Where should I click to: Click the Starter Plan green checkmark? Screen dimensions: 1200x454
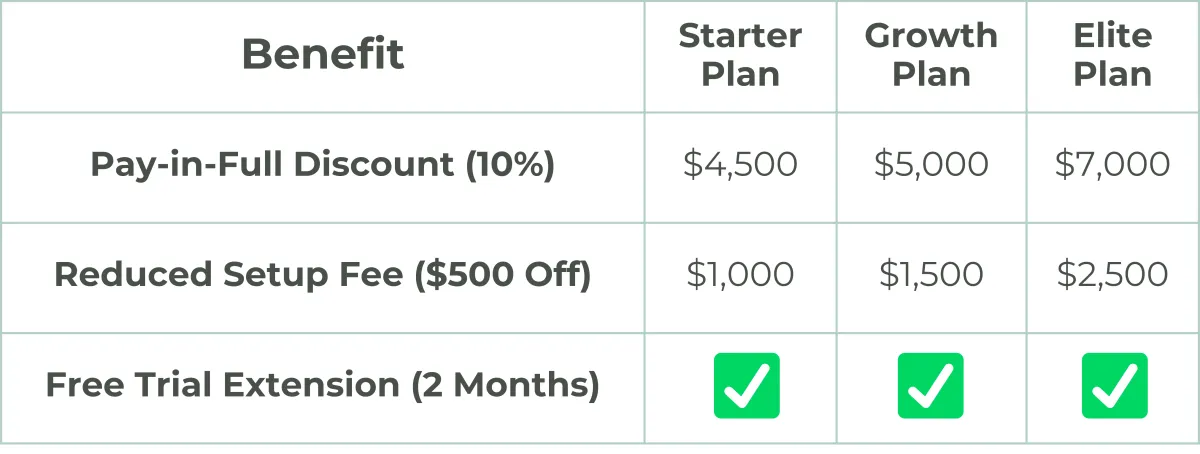pyautogui.click(x=746, y=385)
